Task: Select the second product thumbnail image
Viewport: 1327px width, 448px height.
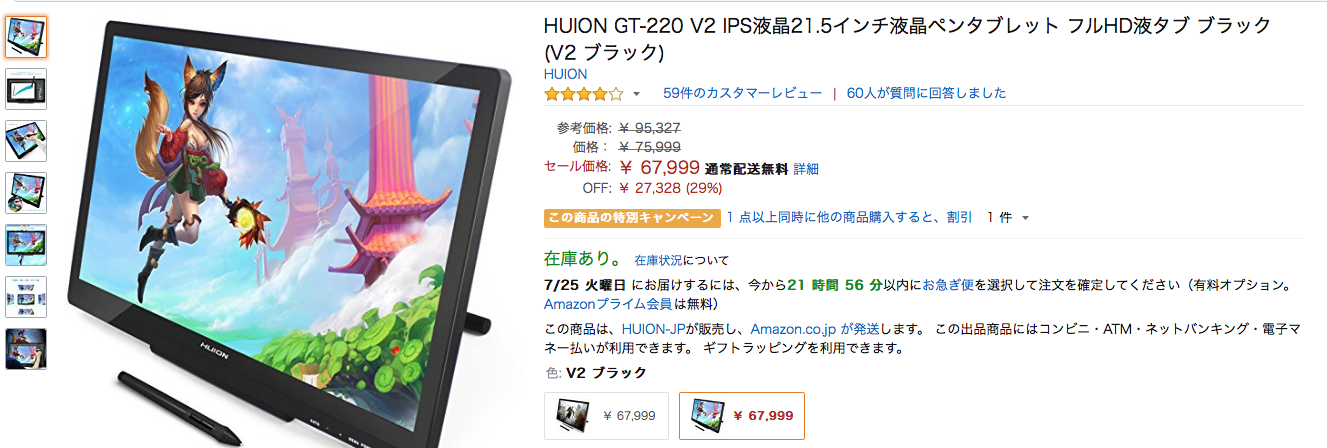Action: pos(26,89)
